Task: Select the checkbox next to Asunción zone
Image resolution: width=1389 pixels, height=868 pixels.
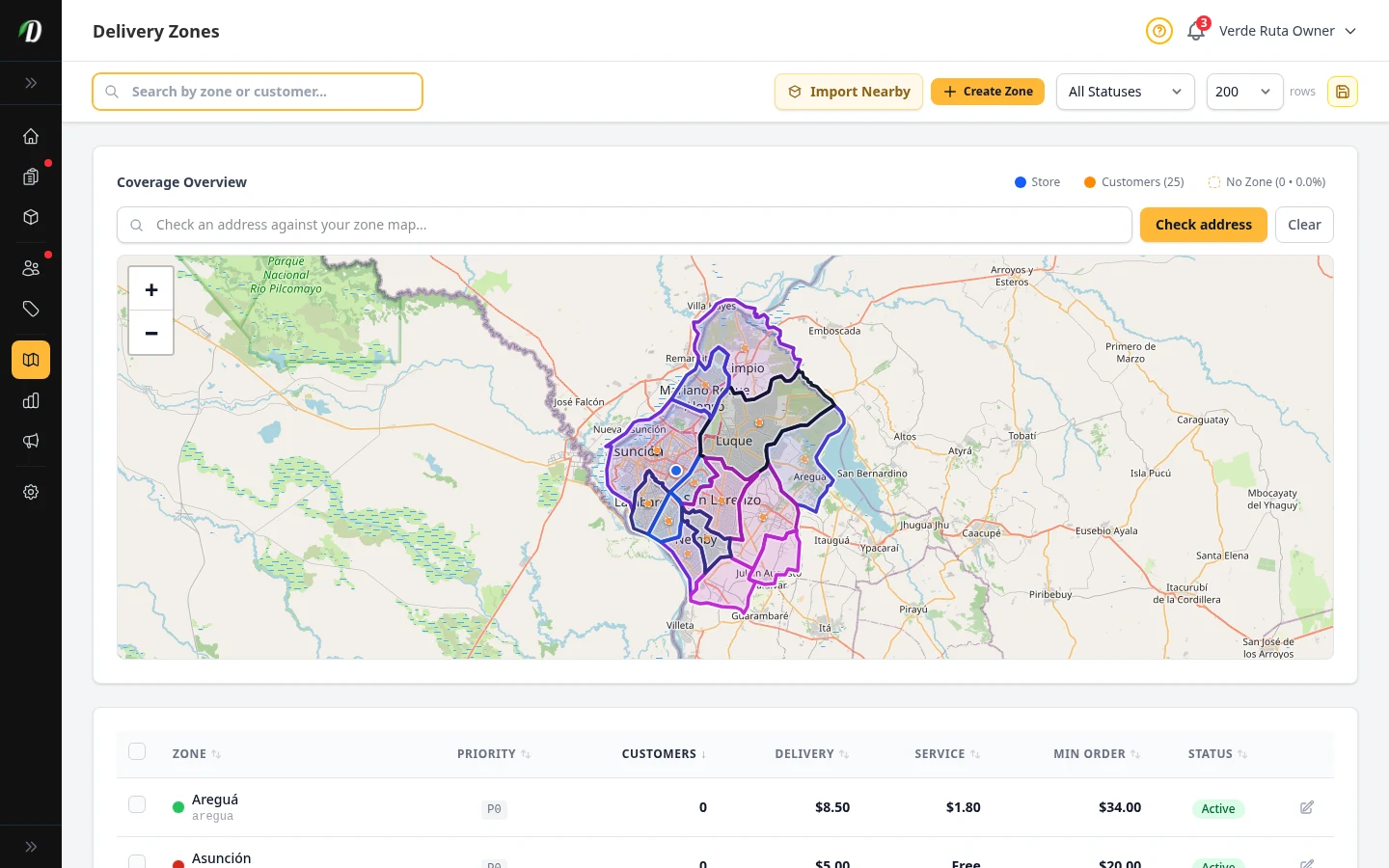Action: click(137, 862)
